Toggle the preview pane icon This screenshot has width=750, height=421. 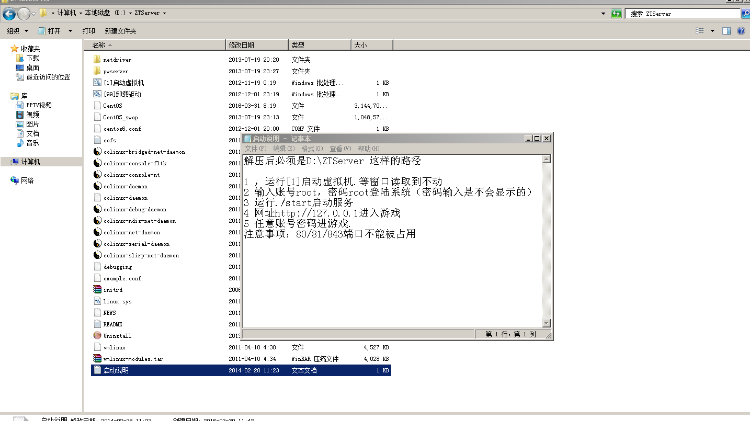[726, 31]
